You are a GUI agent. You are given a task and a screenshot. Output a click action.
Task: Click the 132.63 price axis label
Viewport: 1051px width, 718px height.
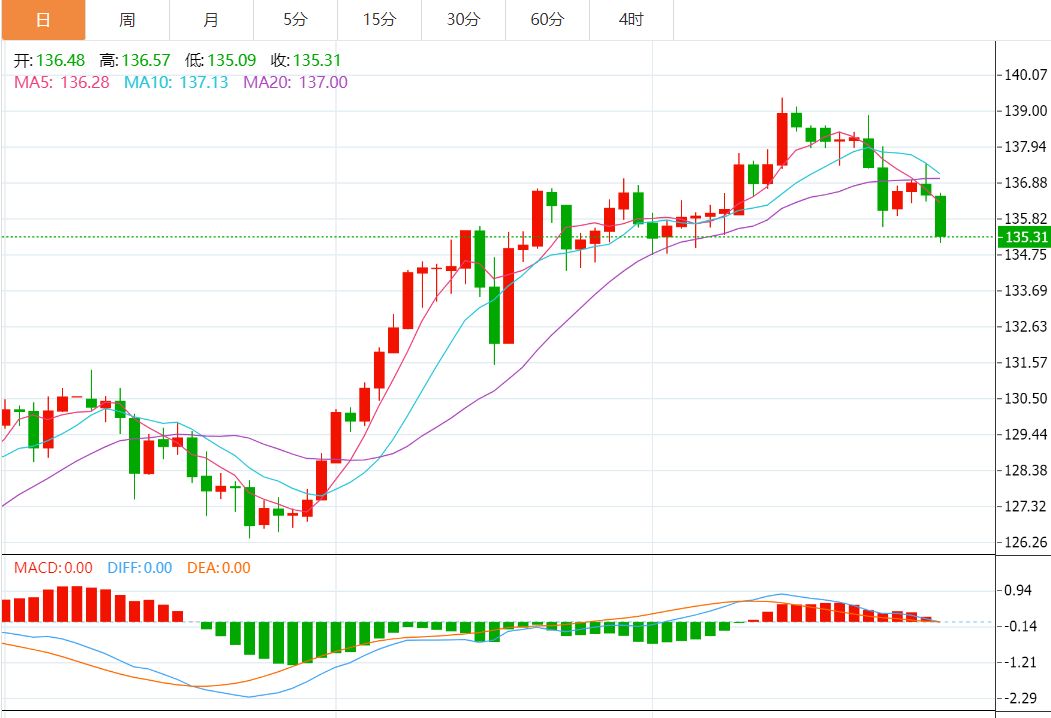(1026, 326)
